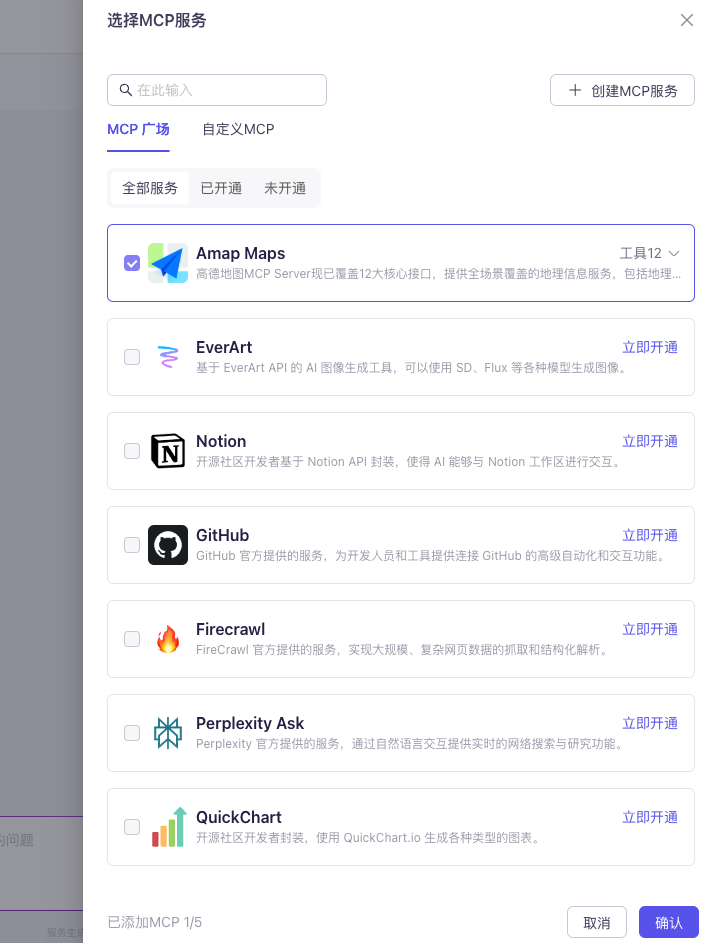Click the GitHub title text
This screenshot has height=943, width=714.
pyautogui.click(x=223, y=535)
